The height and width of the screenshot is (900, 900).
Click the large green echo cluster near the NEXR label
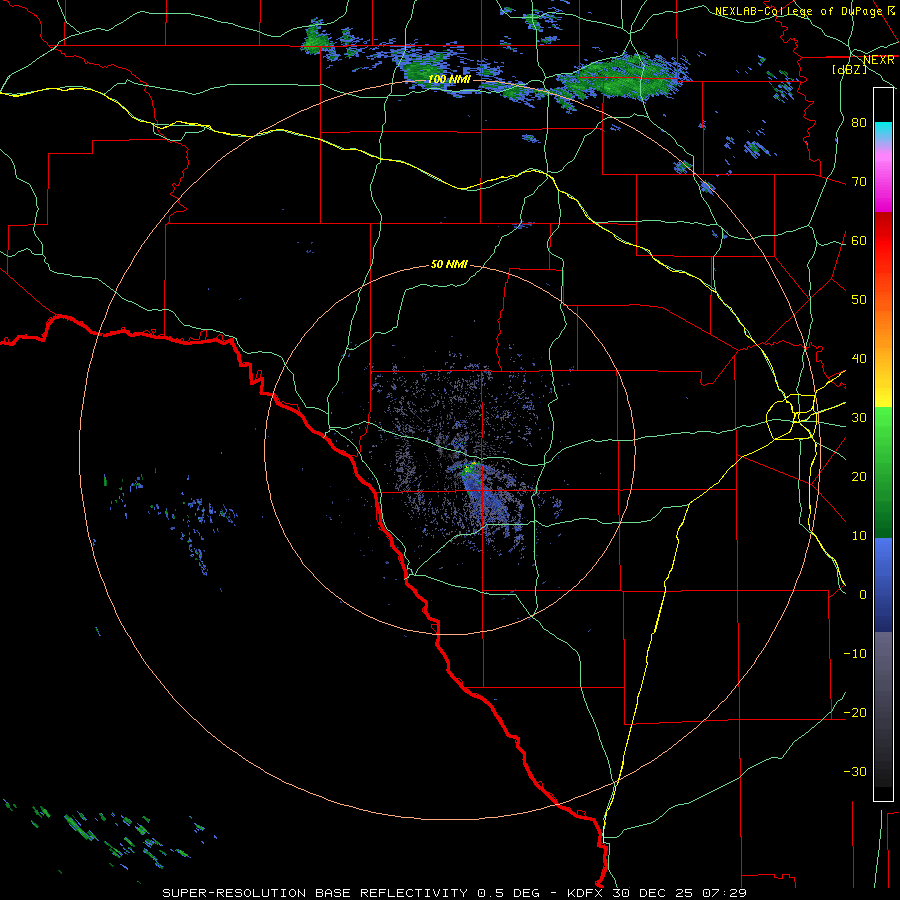pyautogui.click(x=626, y=77)
